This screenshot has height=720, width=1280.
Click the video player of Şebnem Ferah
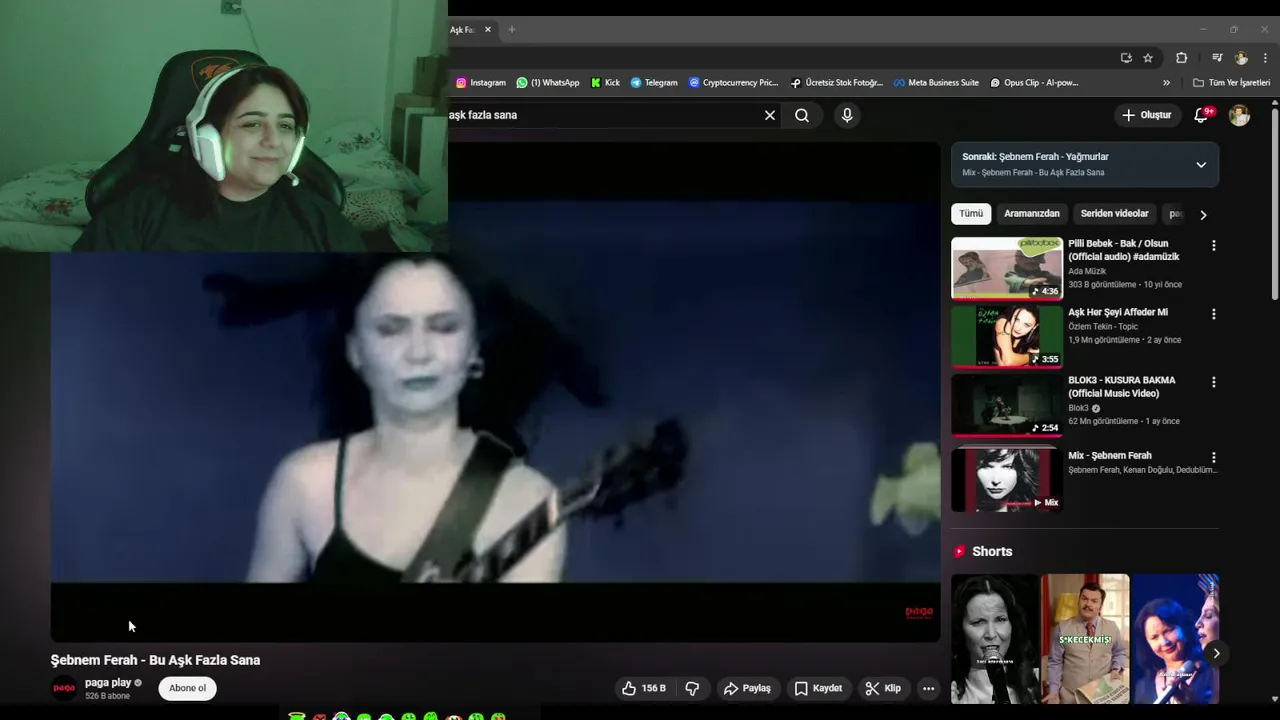(495, 417)
